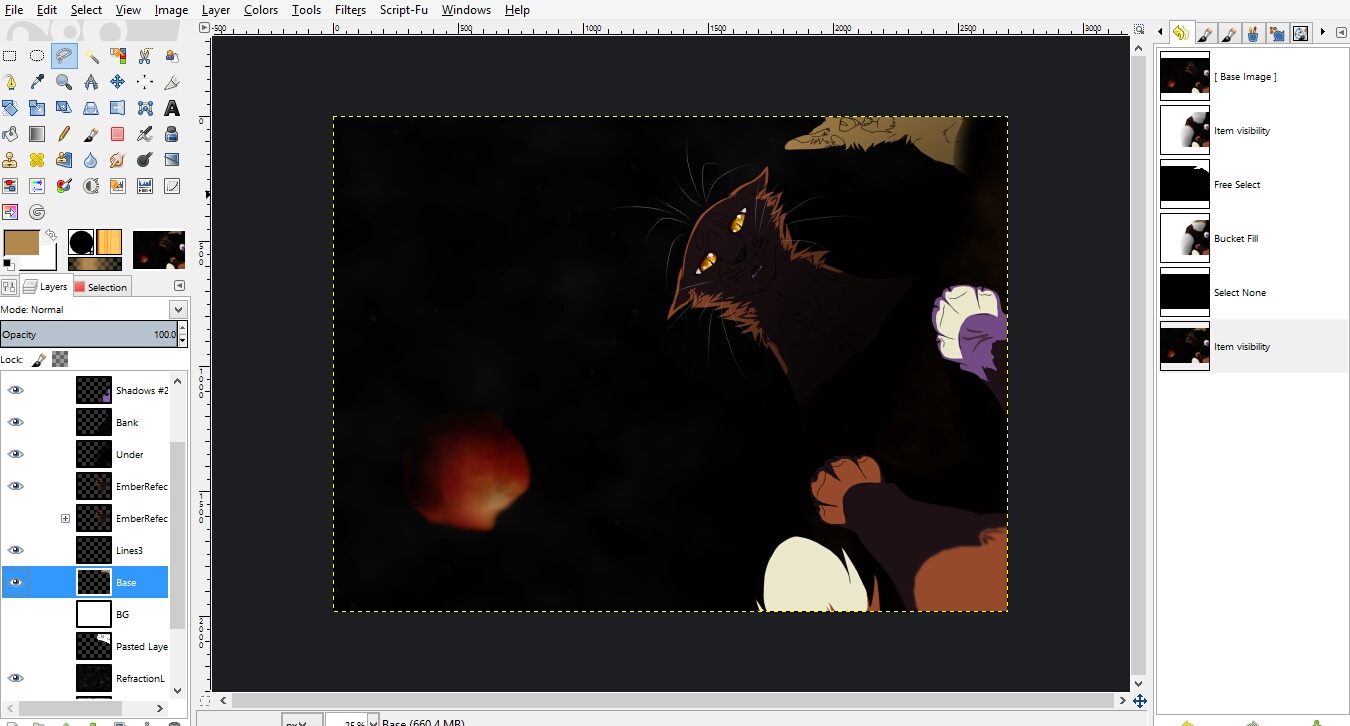Select the Zoom magnifier tool
Image resolution: width=1350 pixels, height=726 pixels.
click(x=64, y=82)
